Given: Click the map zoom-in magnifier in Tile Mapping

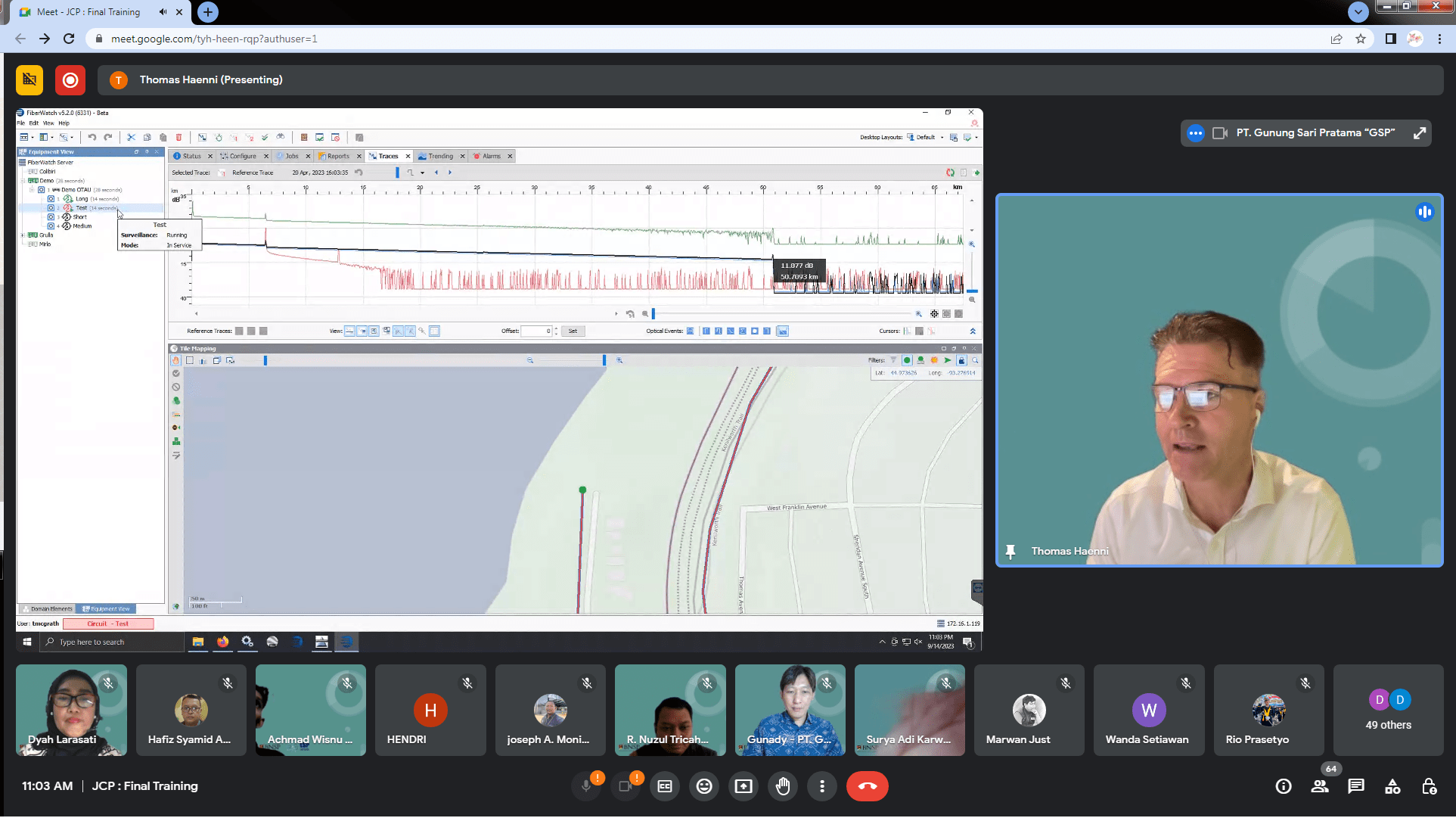Looking at the screenshot, I should 619,360.
